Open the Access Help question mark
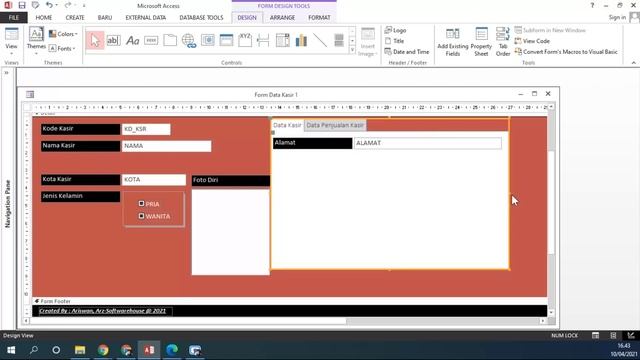The height and width of the screenshot is (360, 640). click(x=592, y=5)
